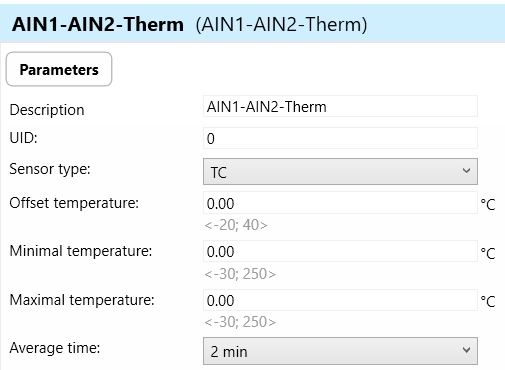Image resolution: width=505 pixels, height=370 pixels.
Task: Click the Minimal temperature label
Action: pos(81,251)
